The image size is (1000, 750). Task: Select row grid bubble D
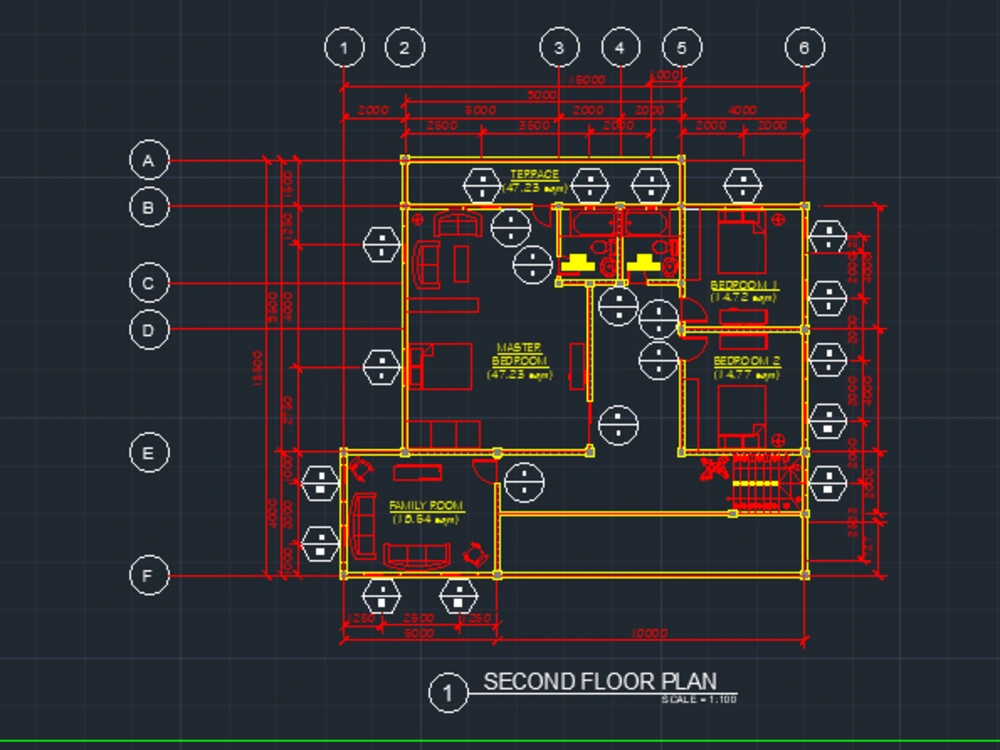point(149,330)
